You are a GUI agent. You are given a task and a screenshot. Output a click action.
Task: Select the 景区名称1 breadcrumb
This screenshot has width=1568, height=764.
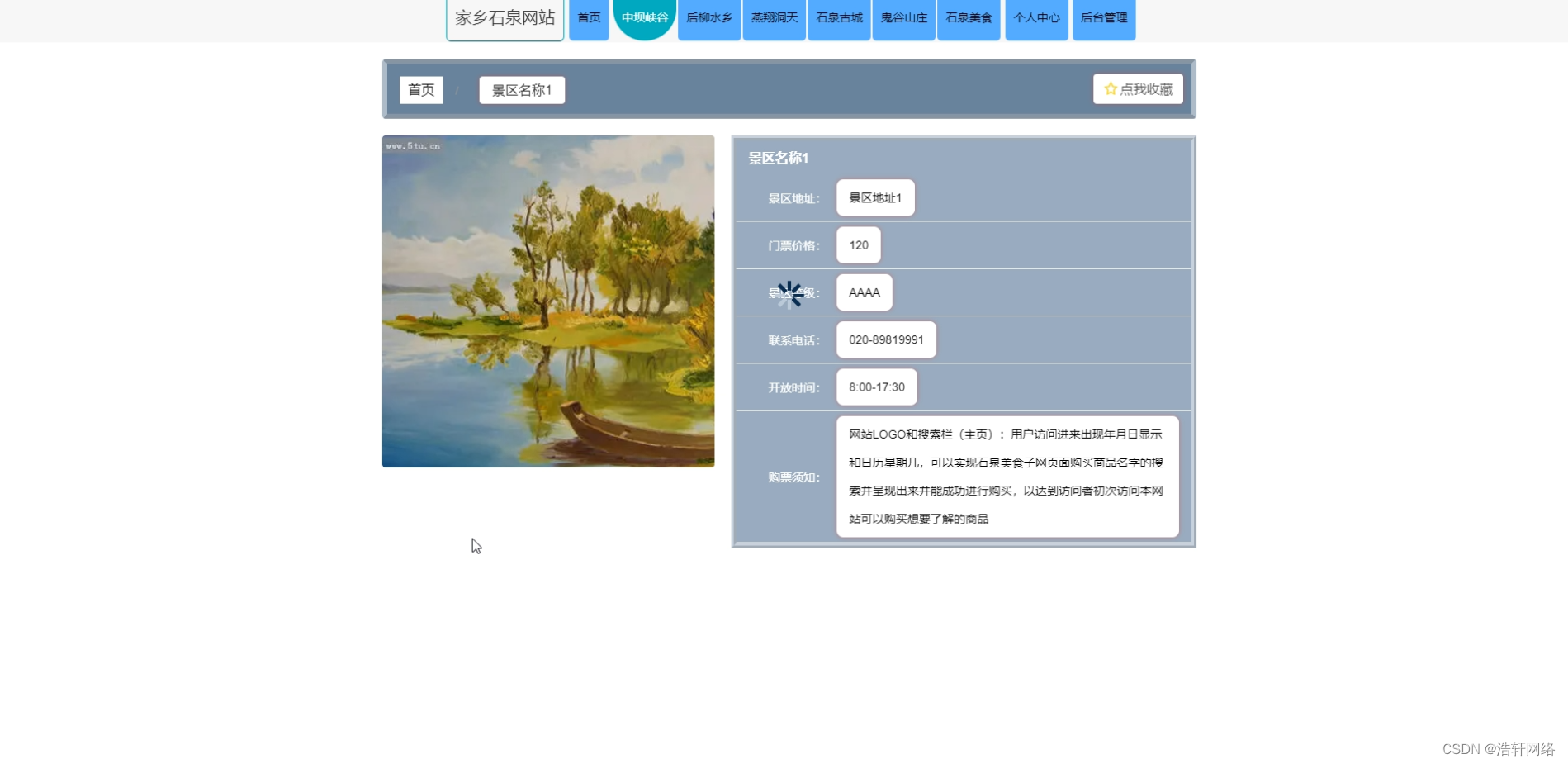coord(521,89)
